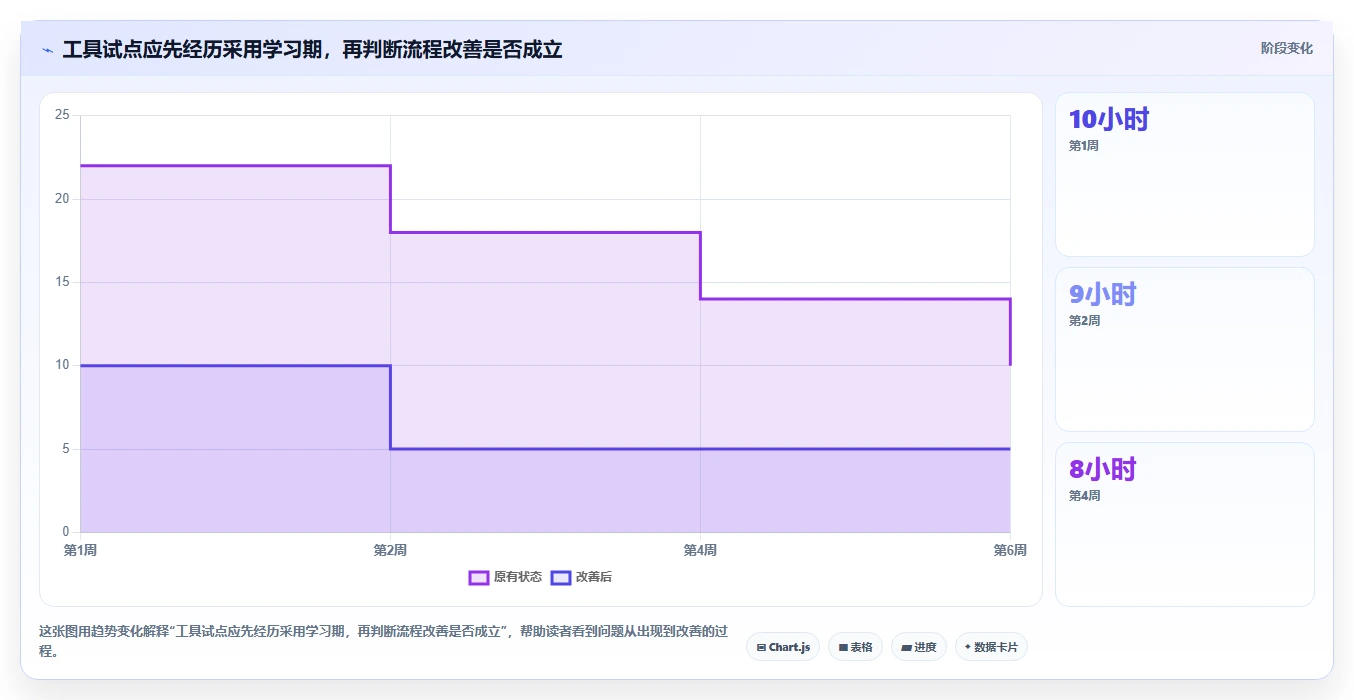The image size is (1354, 700).
Task: Select the Chart.js tag
Action: click(x=783, y=647)
